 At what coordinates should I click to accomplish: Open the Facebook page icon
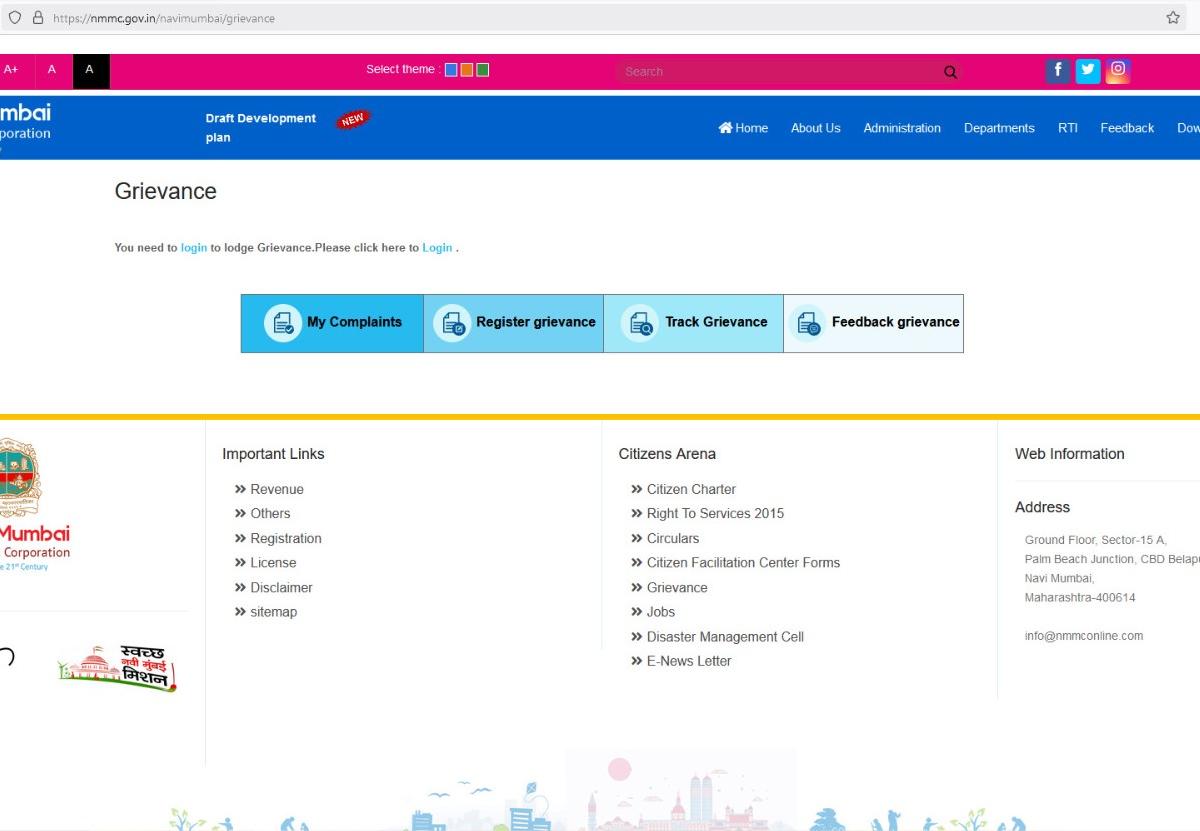pos(1057,70)
